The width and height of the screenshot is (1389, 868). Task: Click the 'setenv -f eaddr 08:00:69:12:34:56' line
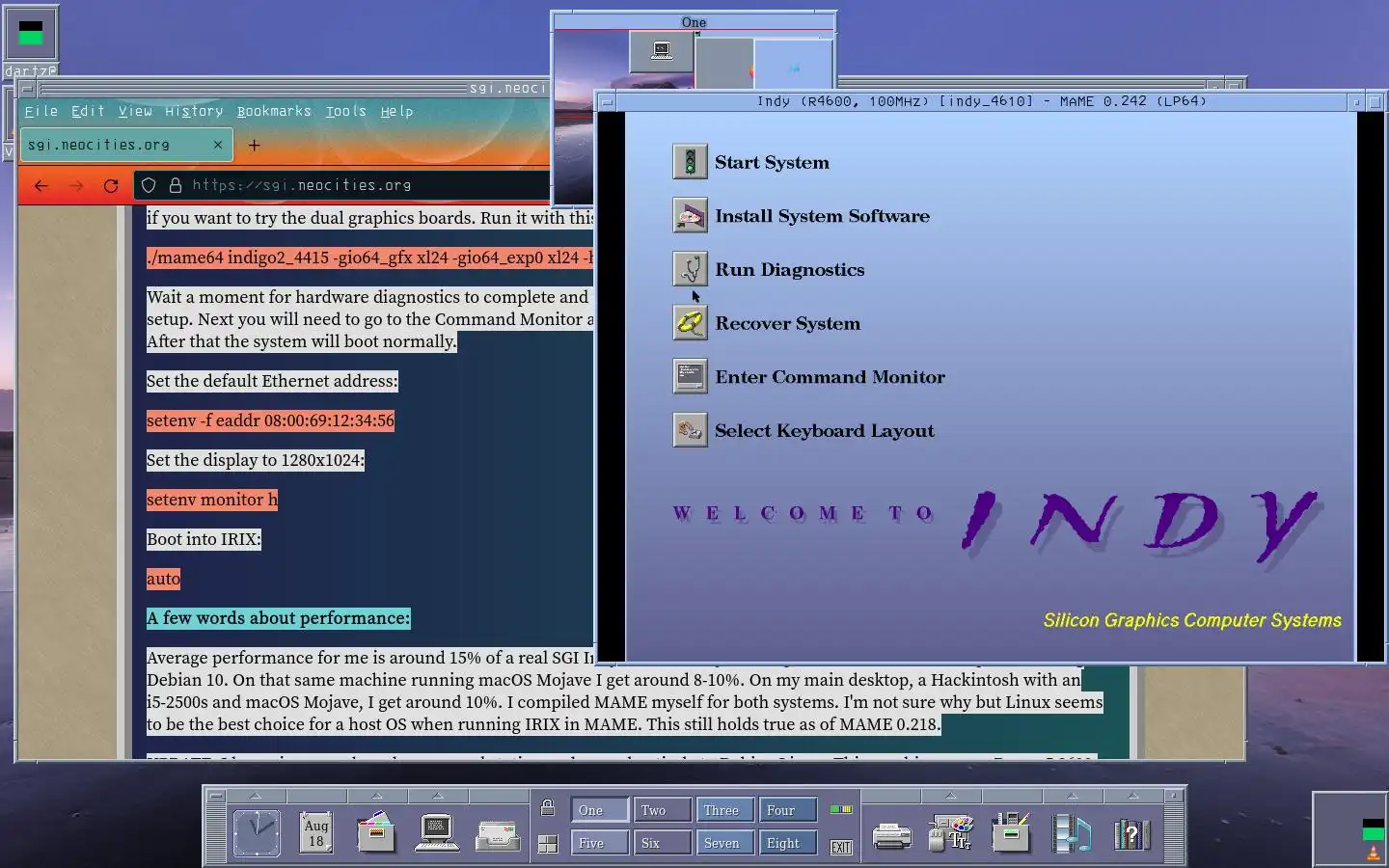click(270, 420)
